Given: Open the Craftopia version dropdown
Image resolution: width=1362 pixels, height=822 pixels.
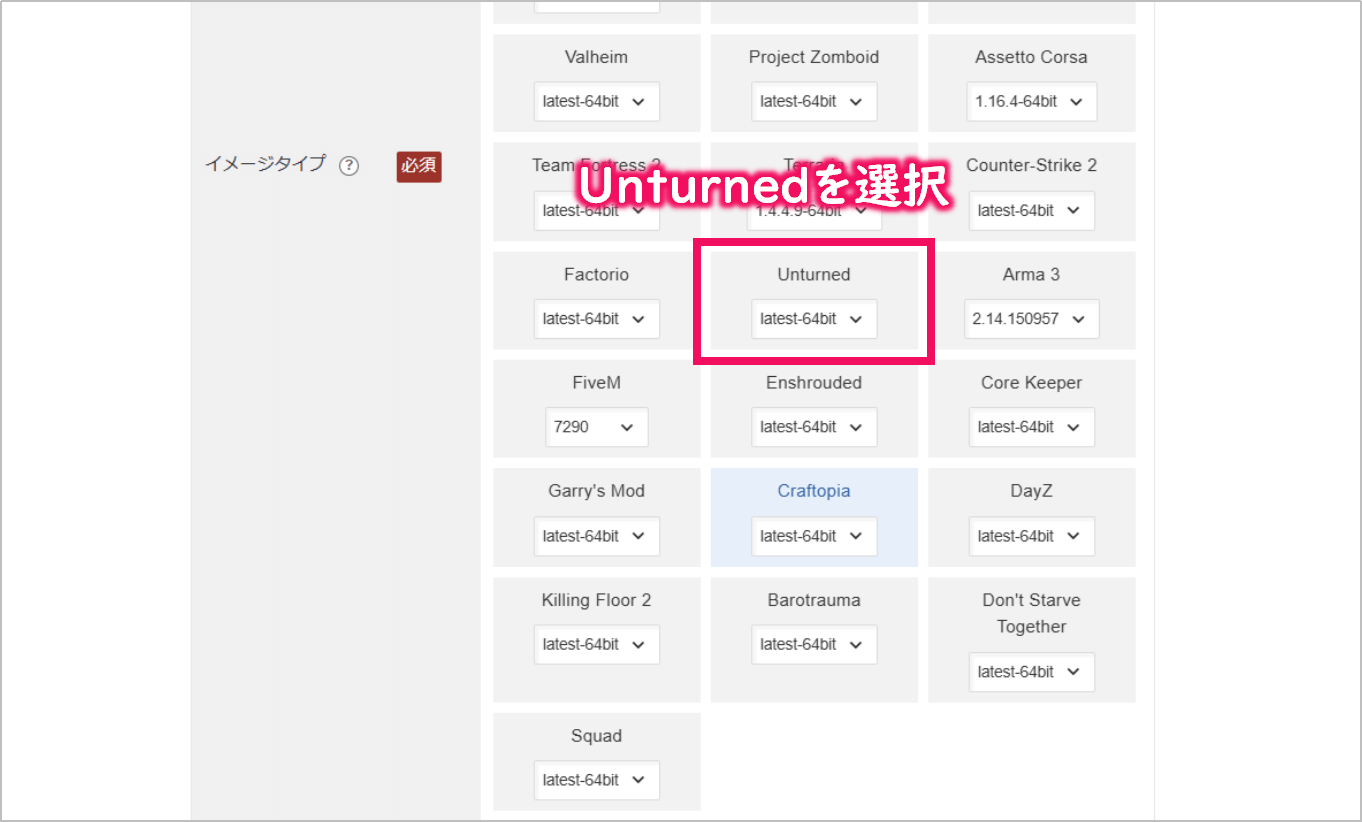Looking at the screenshot, I should [814, 536].
